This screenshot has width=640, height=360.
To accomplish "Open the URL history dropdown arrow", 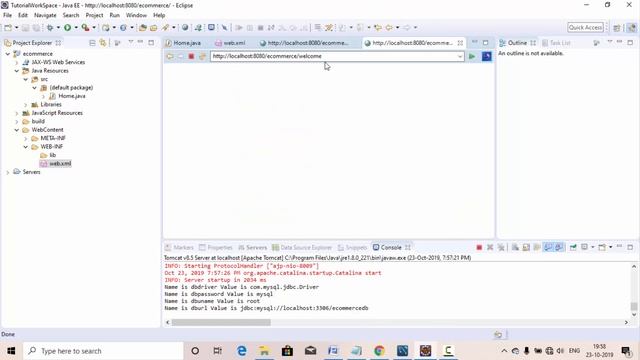I will click(x=460, y=56).
